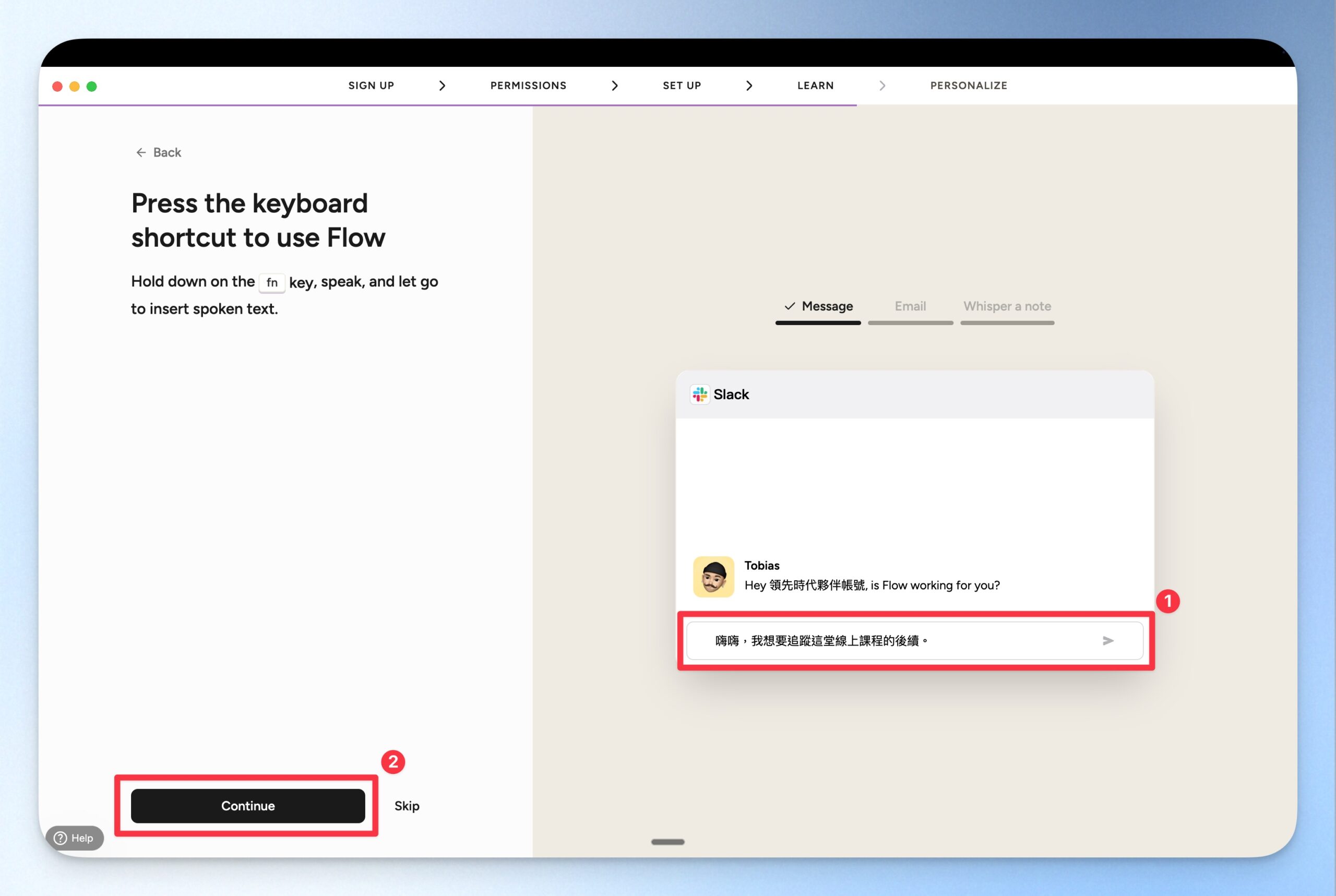Screen dimensions: 1336x896
Task: Go to PERMISSIONS step in header
Action: 528,86
